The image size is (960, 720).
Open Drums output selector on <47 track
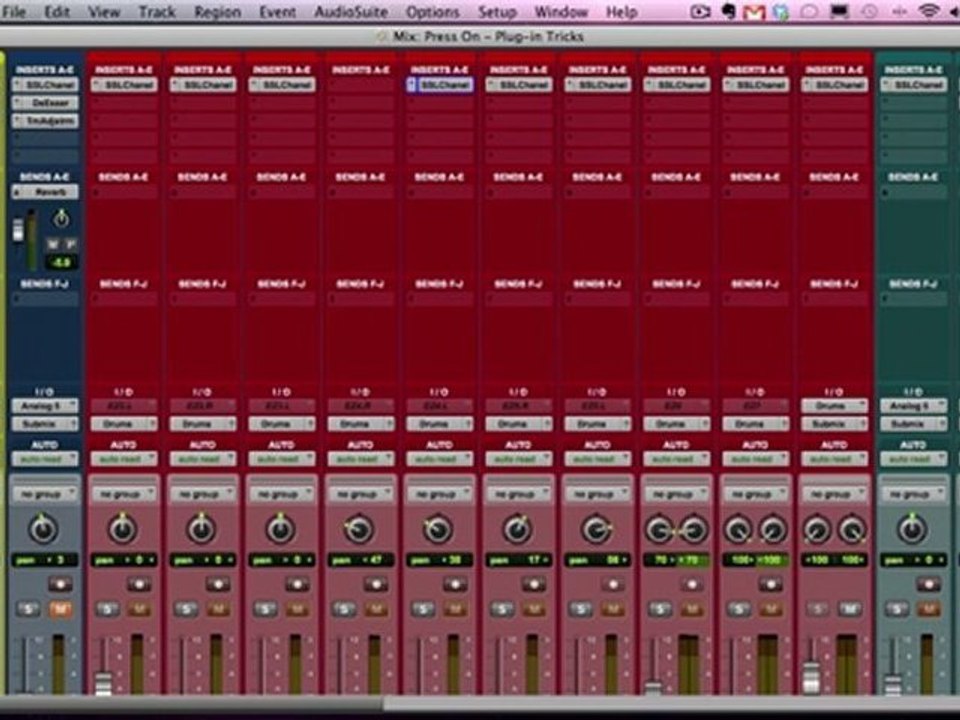[361, 424]
